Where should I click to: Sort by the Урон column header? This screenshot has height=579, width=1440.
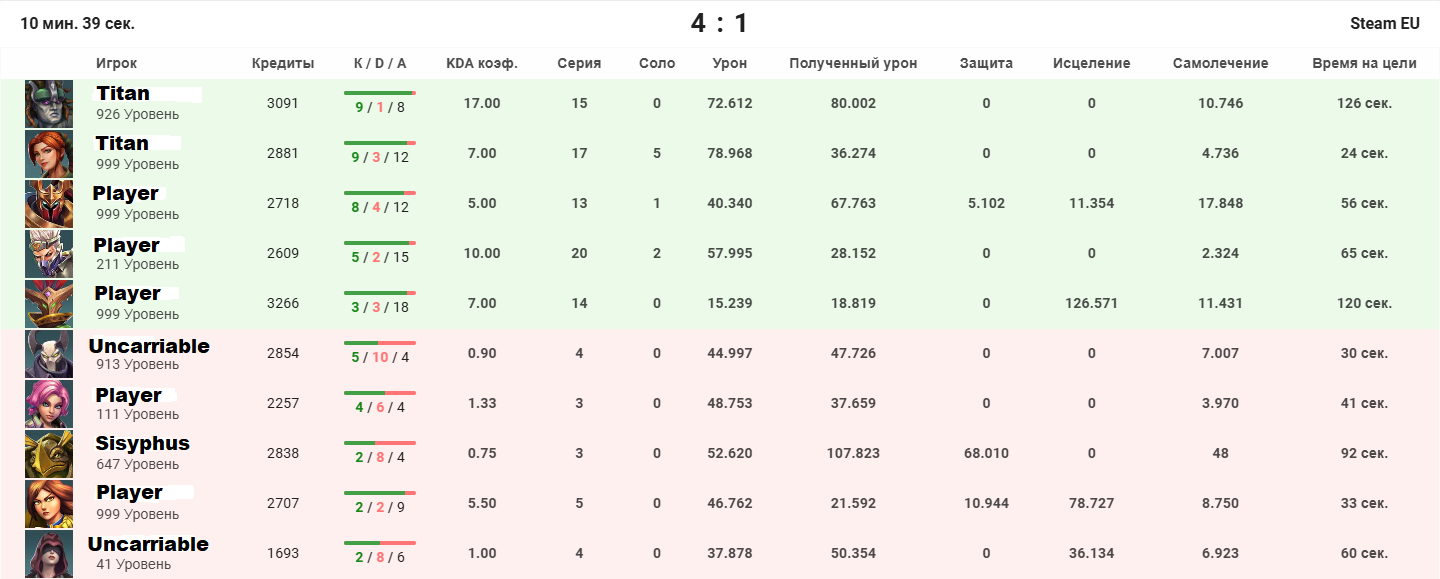(x=729, y=63)
